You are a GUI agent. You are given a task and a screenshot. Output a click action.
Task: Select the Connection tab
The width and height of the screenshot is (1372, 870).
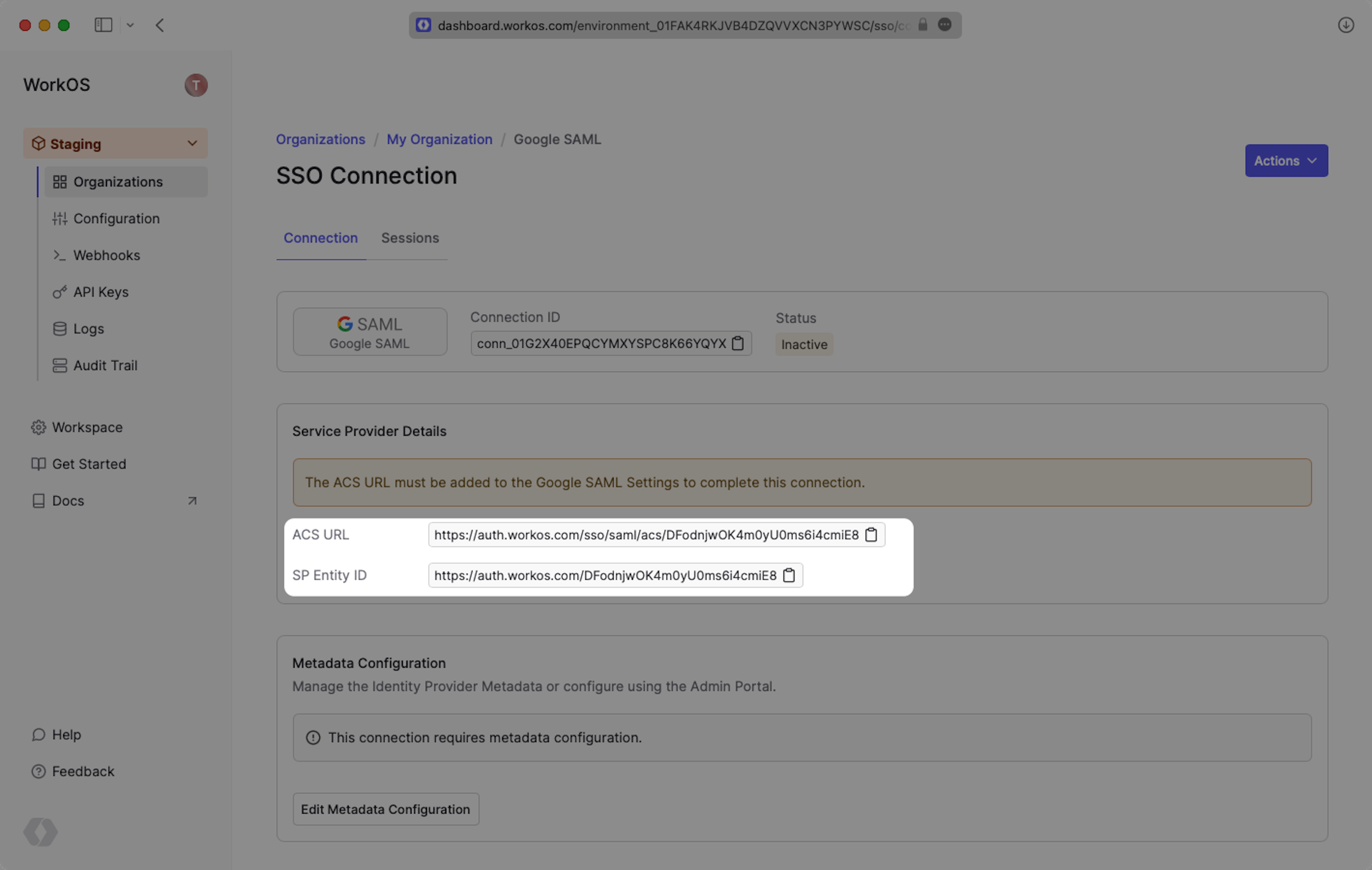321,238
